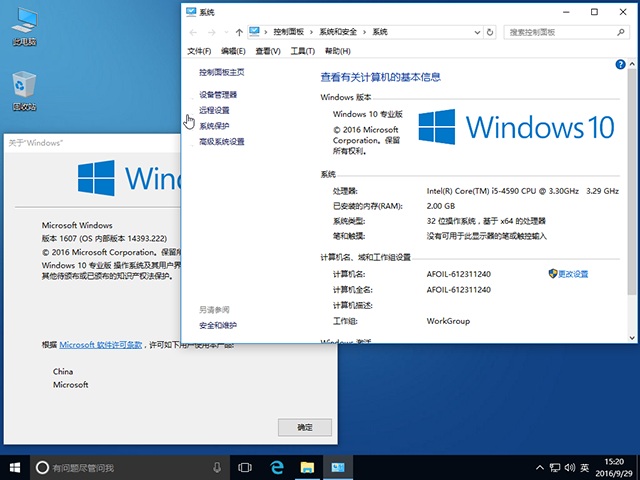This screenshot has width=640, height=480.
Task: Click the Windows Start button
Action: pos(15,467)
